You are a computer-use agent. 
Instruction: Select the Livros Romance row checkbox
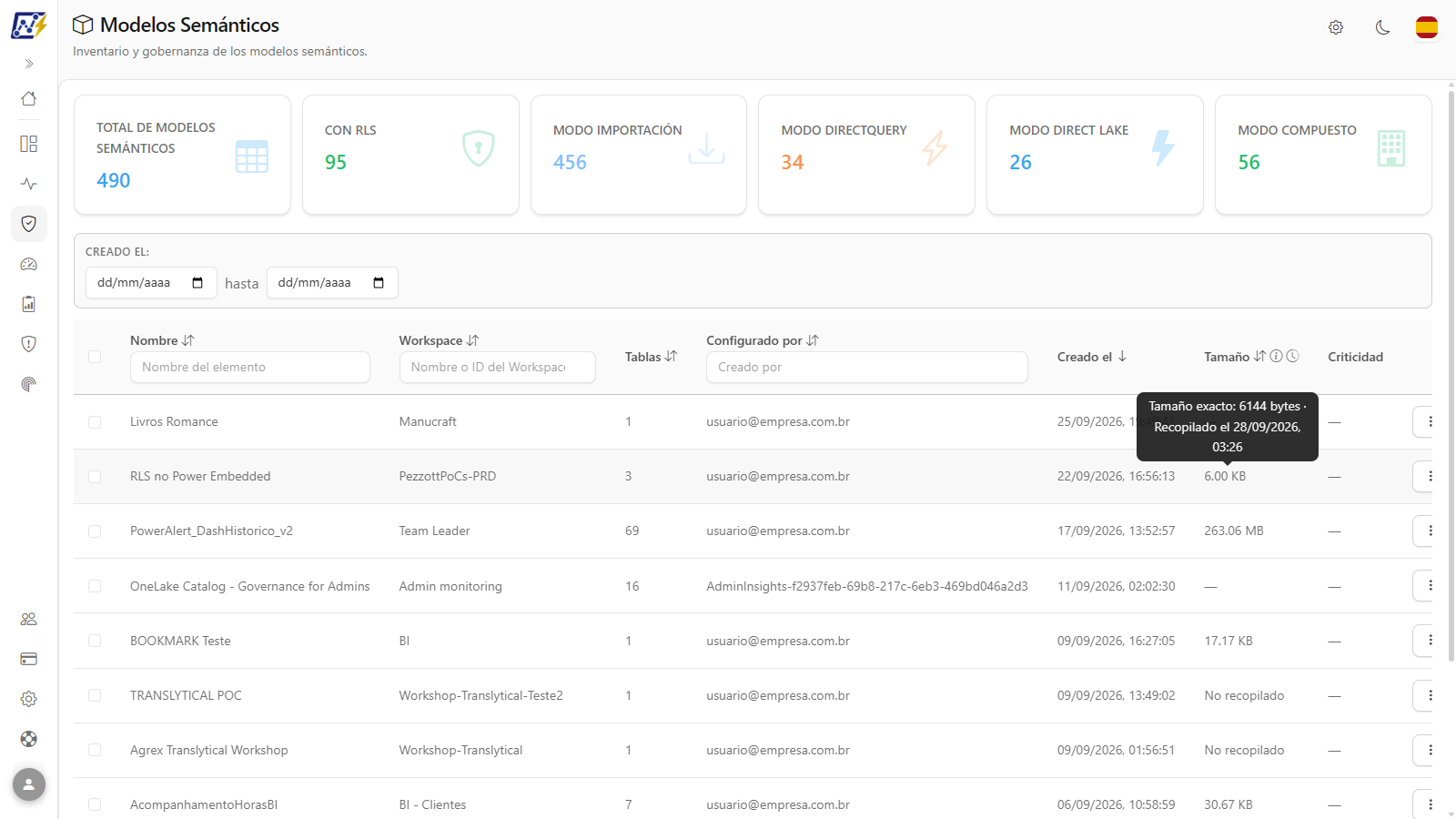tap(95, 422)
